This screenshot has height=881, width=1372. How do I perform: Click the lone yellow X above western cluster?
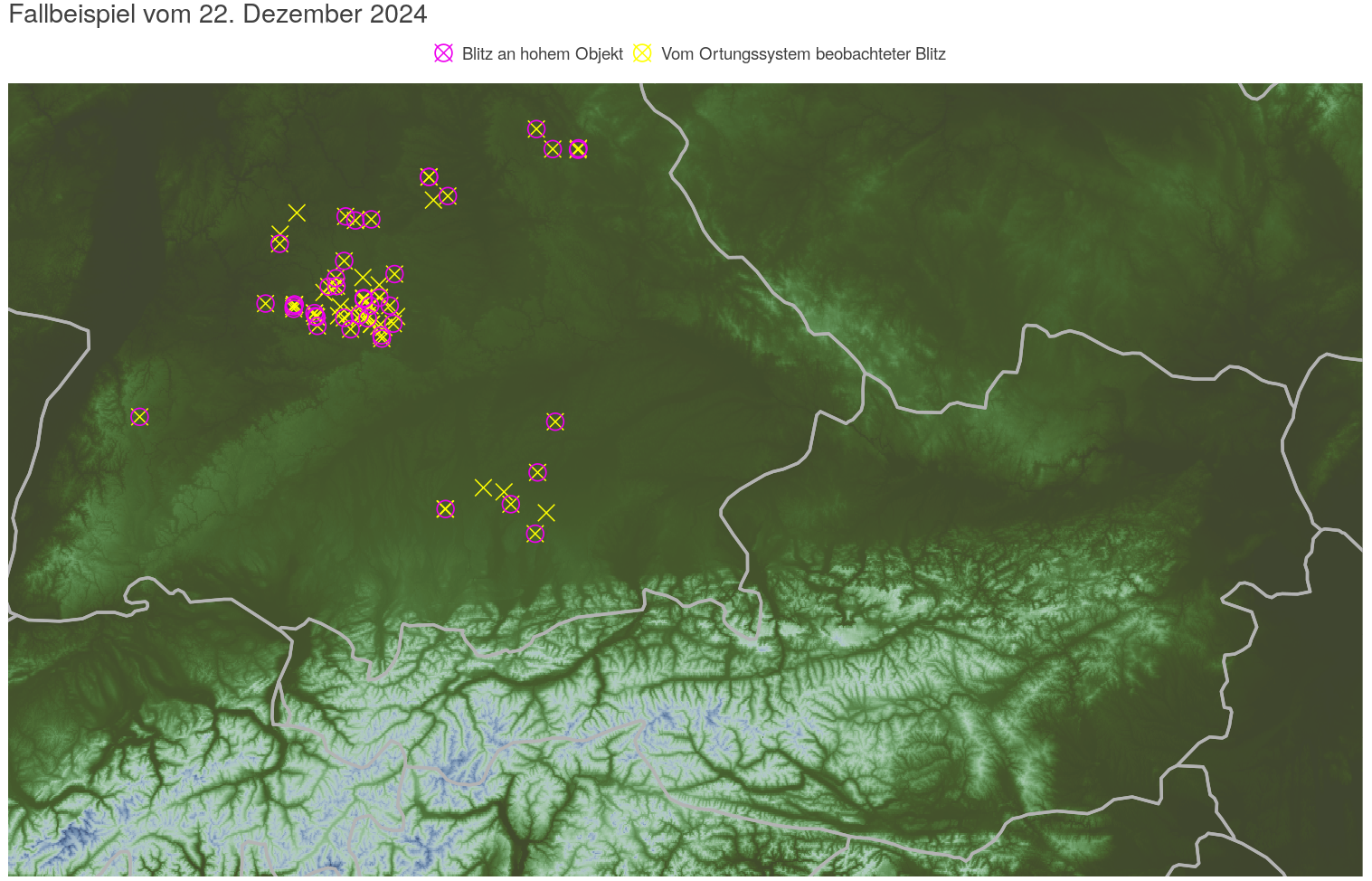coord(297,213)
